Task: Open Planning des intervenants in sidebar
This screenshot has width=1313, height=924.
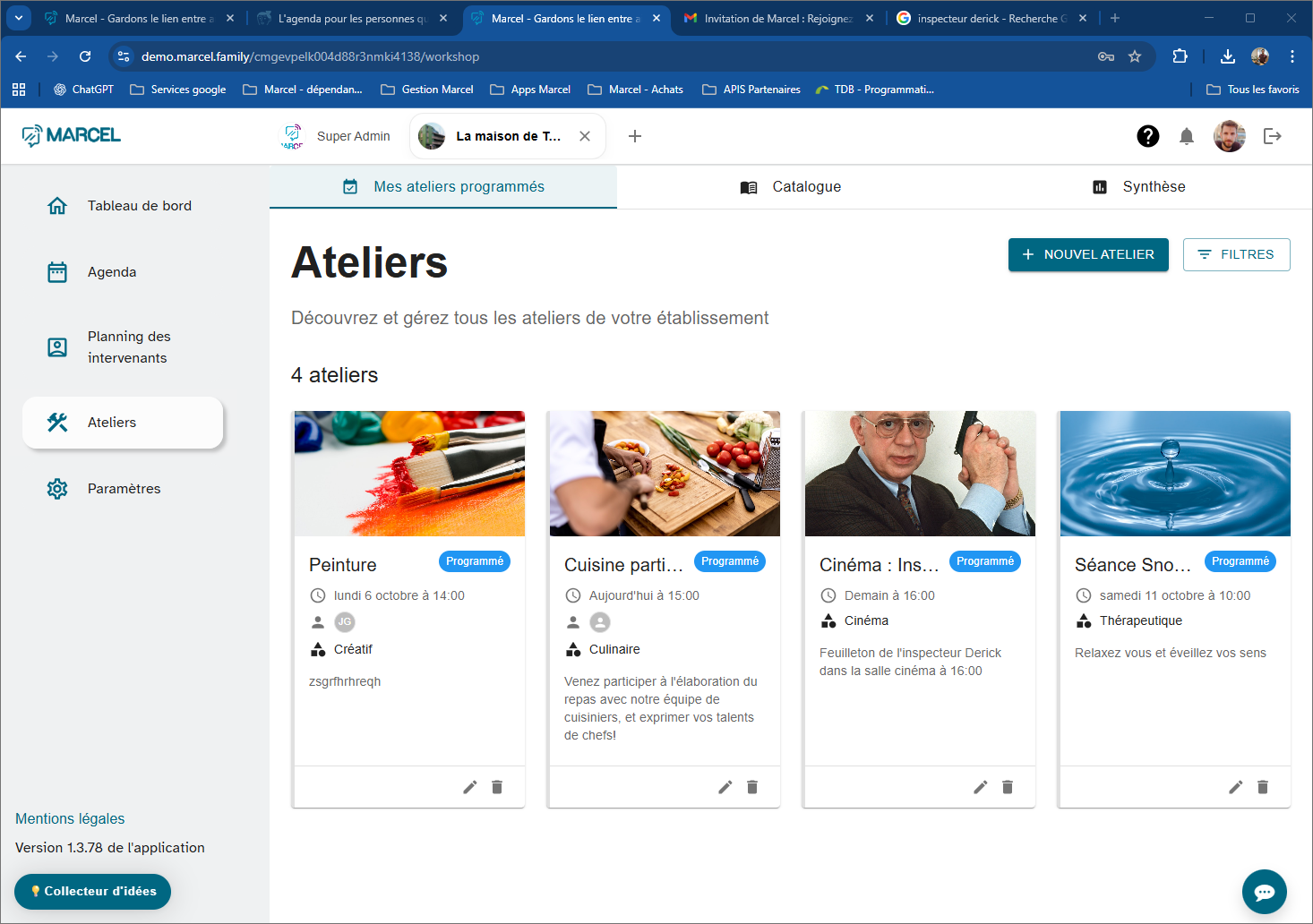Action: pyautogui.click(x=127, y=347)
